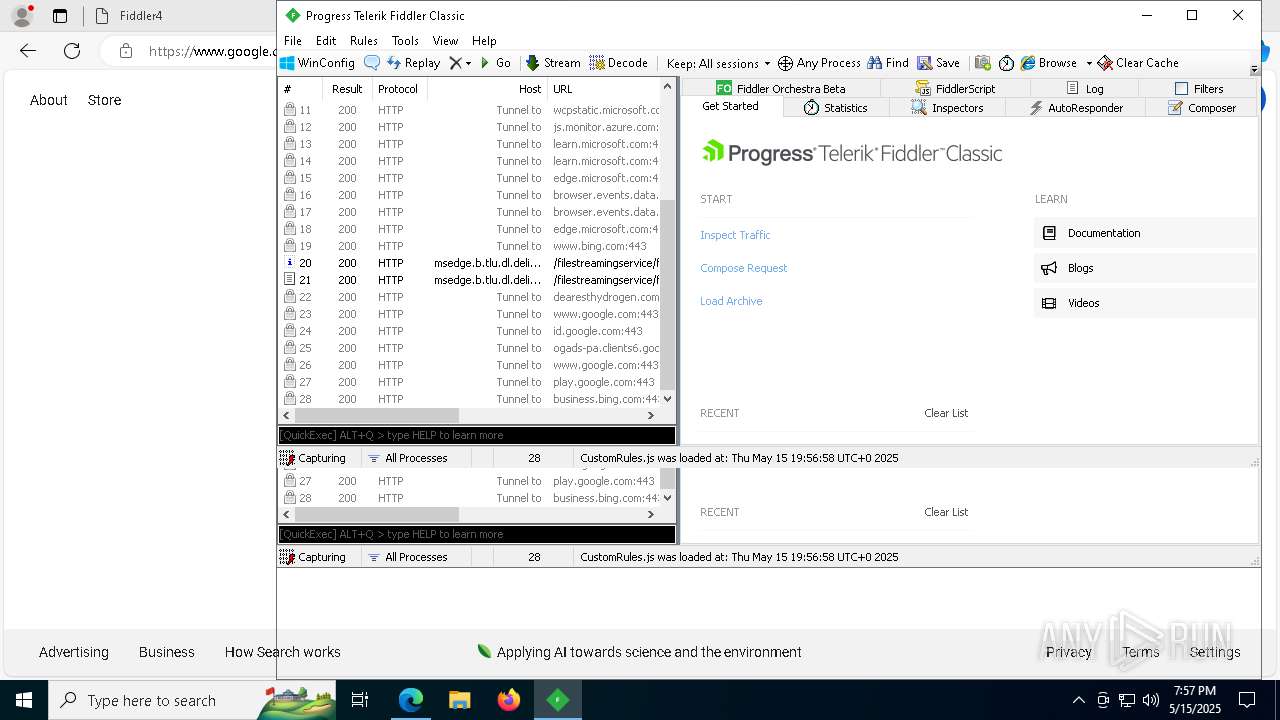Refresh the Edge browser page
The width and height of the screenshot is (1280, 720).
coord(72,51)
